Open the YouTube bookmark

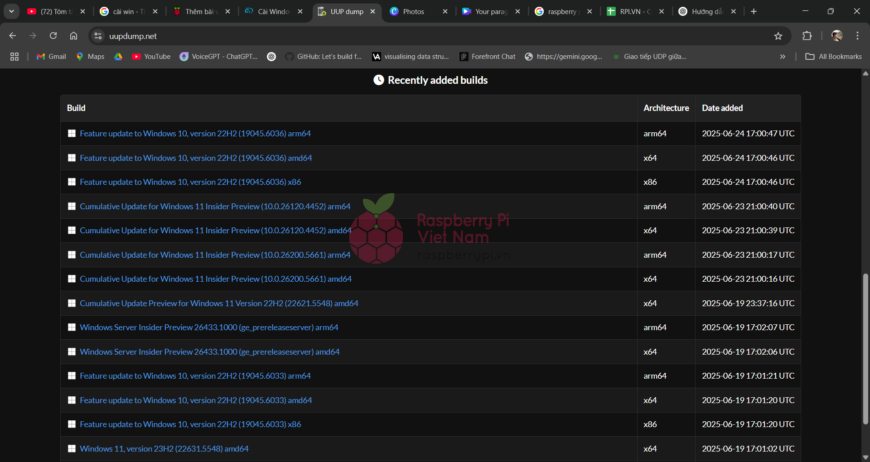click(x=151, y=57)
